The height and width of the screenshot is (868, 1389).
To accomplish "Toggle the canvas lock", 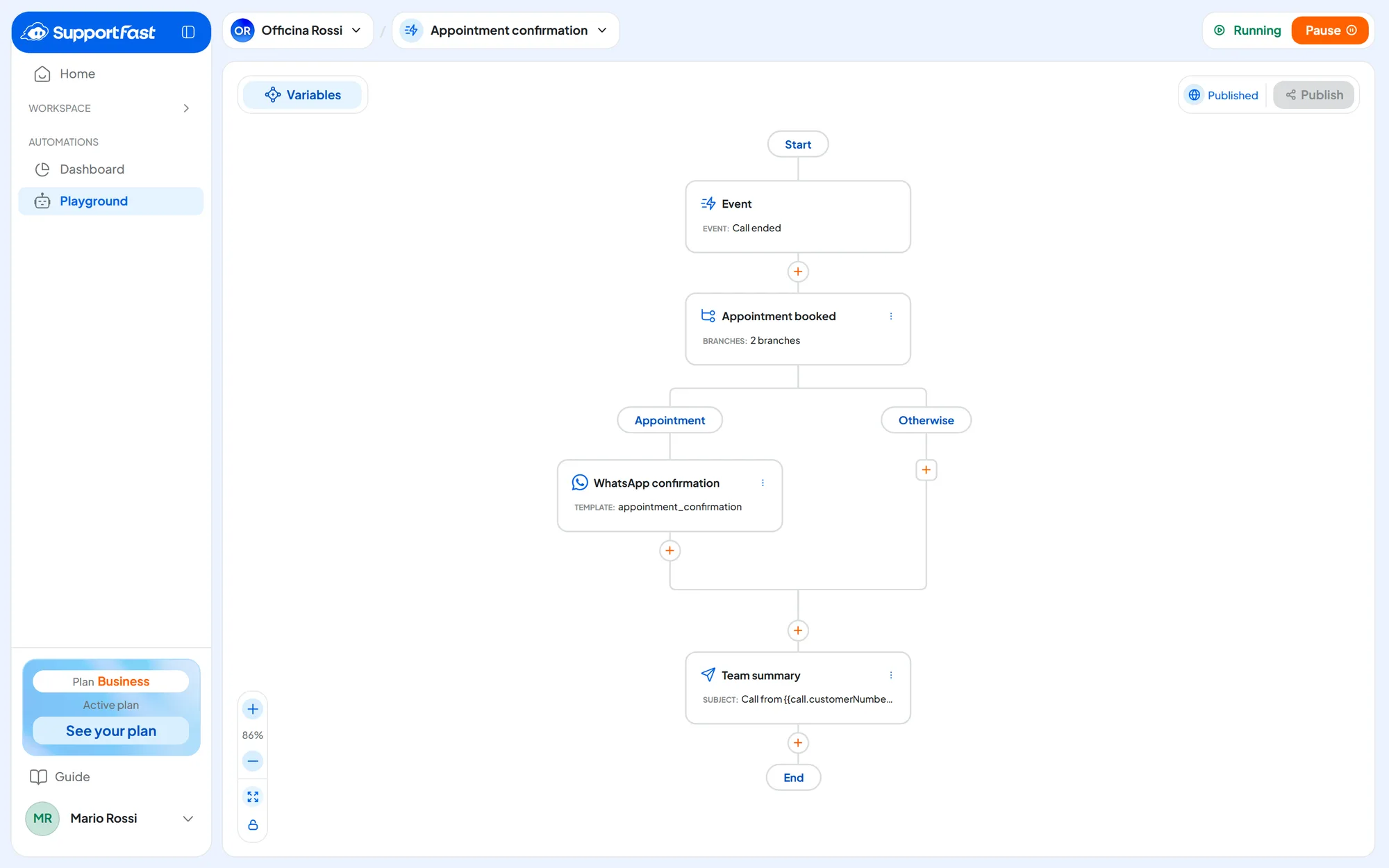I will 253,825.
